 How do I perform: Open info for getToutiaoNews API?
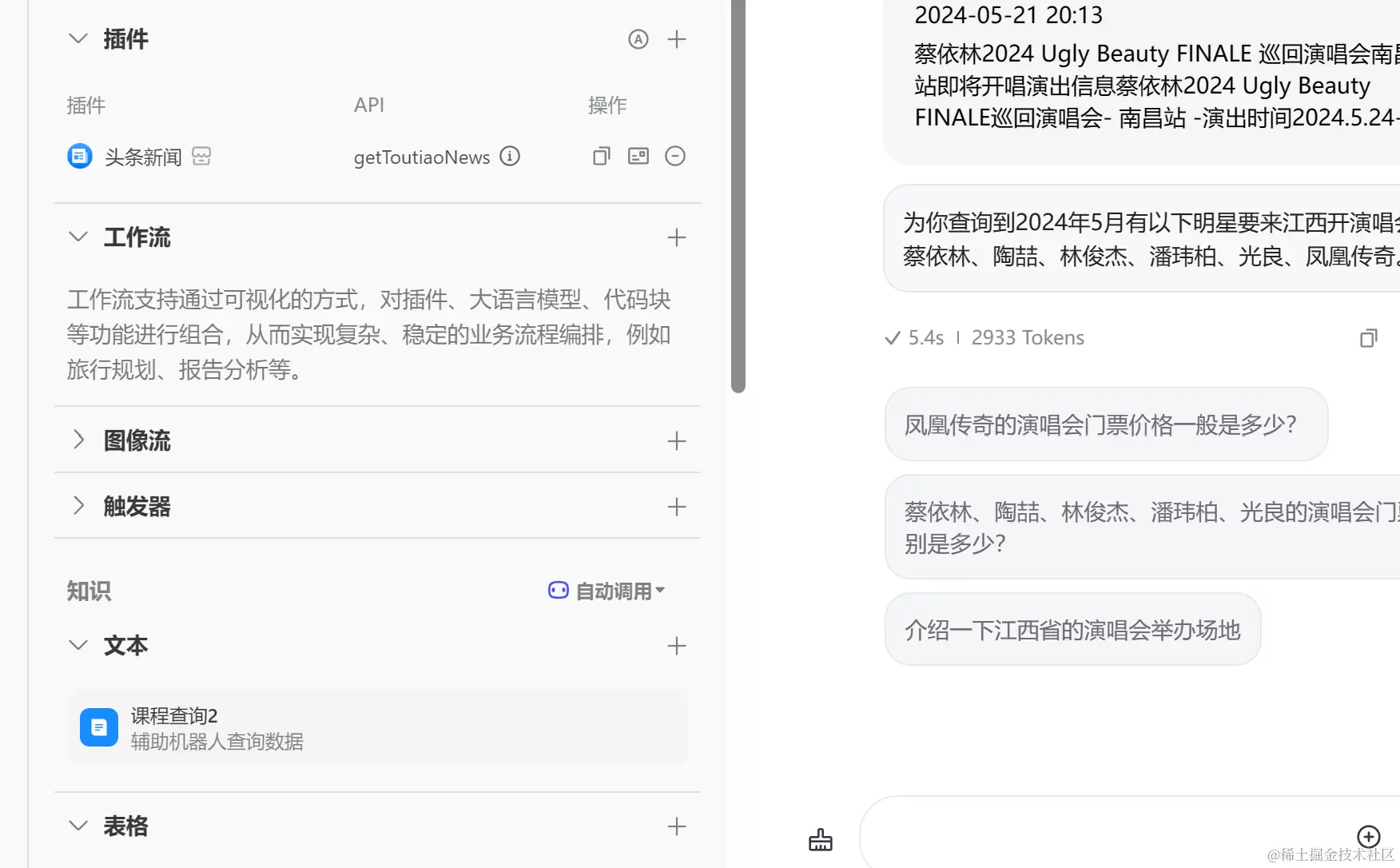tap(510, 157)
